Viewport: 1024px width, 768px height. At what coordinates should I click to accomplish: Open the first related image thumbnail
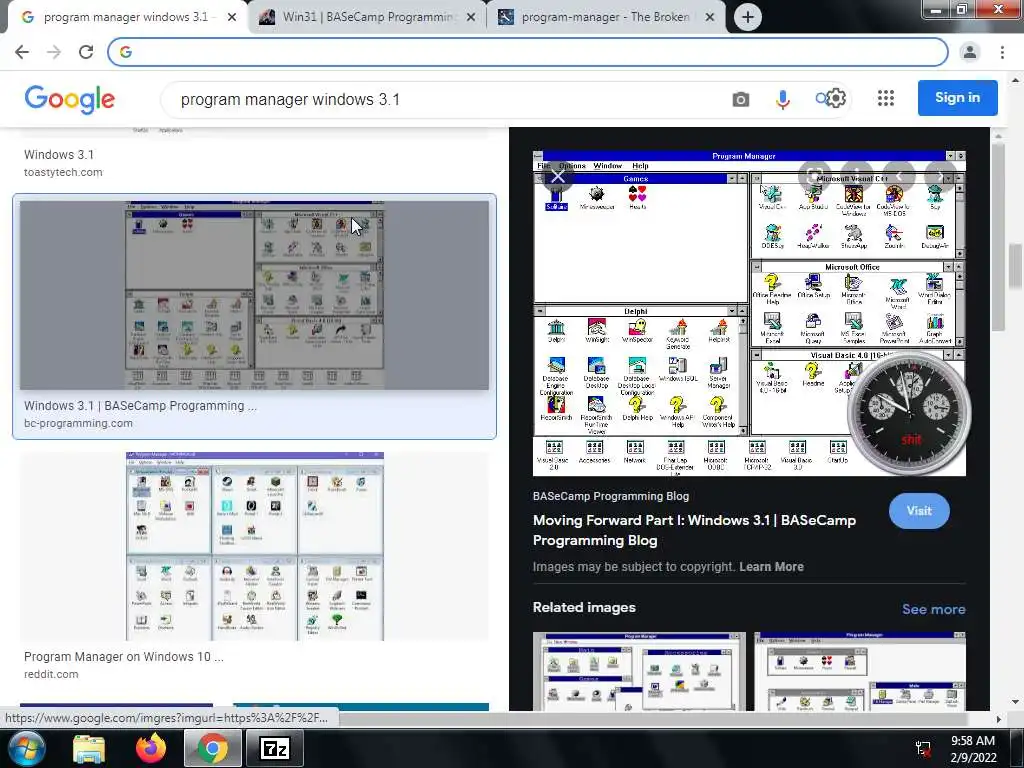639,671
